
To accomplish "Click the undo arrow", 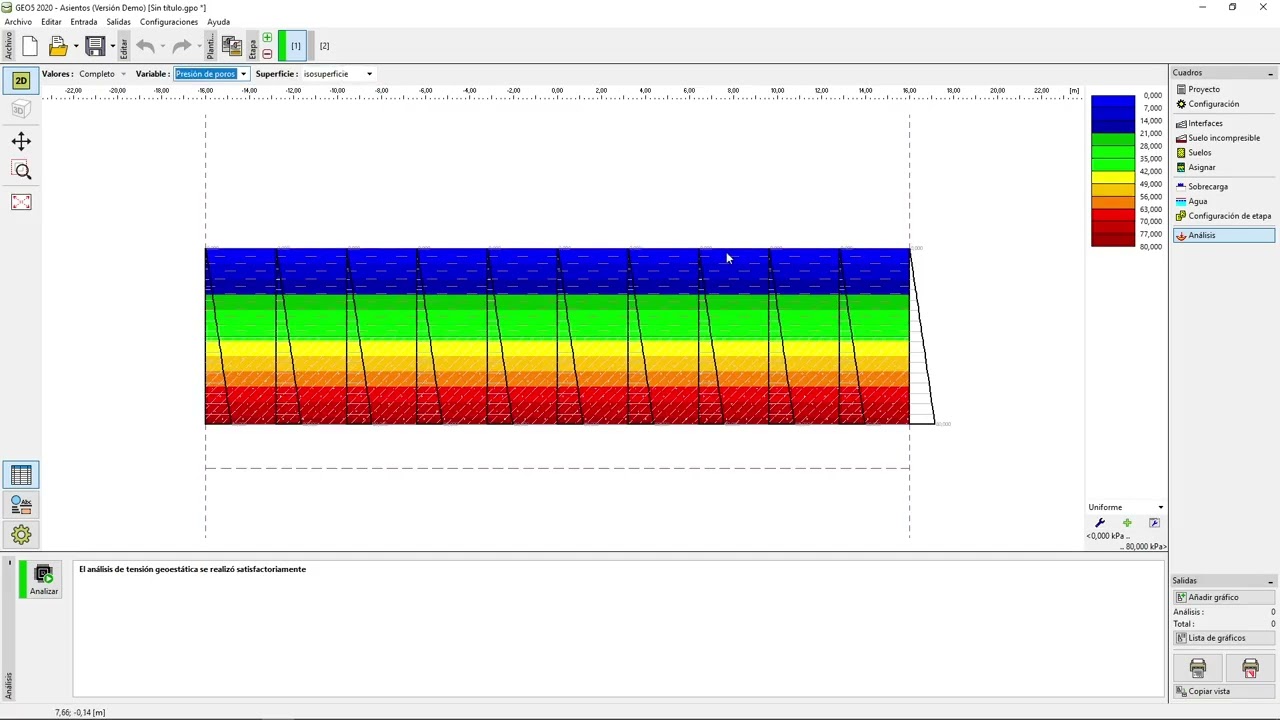I will (145, 46).
